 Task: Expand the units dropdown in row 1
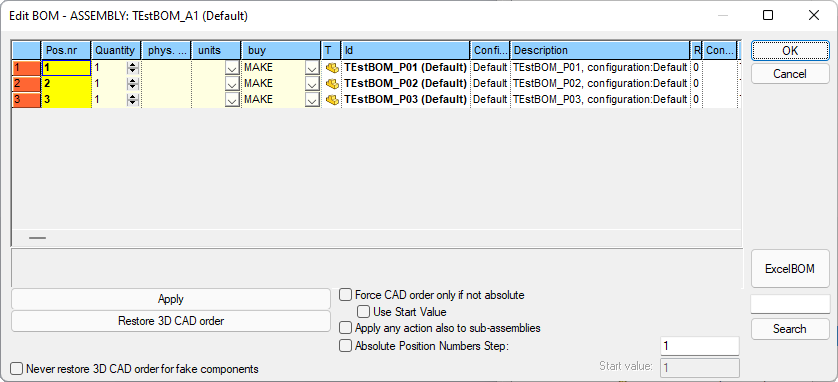[x=232, y=68]
